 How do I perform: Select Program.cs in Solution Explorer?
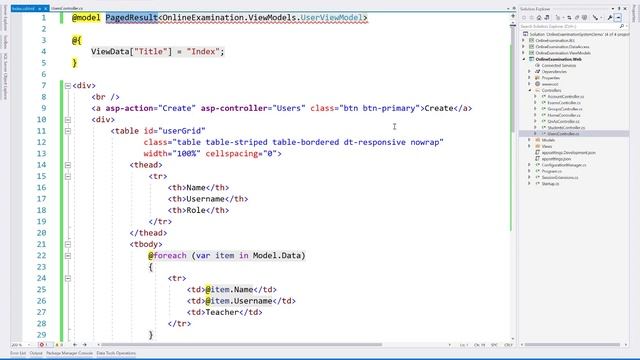[x=551, y=171]
